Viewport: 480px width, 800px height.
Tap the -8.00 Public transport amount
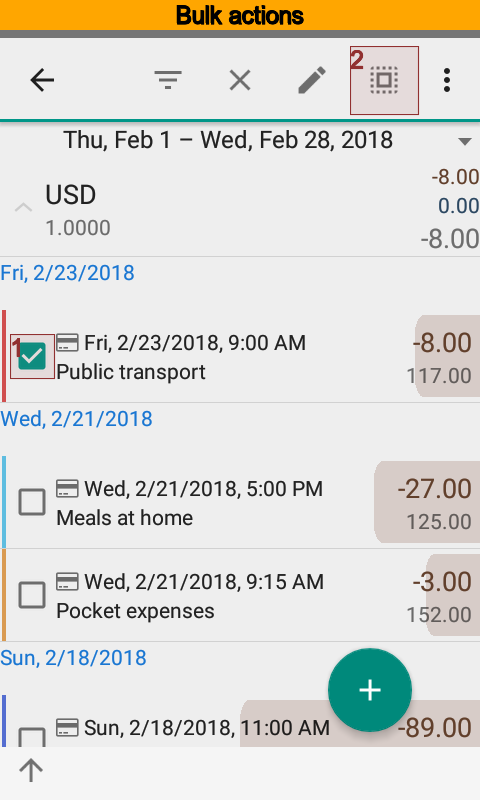442,343
